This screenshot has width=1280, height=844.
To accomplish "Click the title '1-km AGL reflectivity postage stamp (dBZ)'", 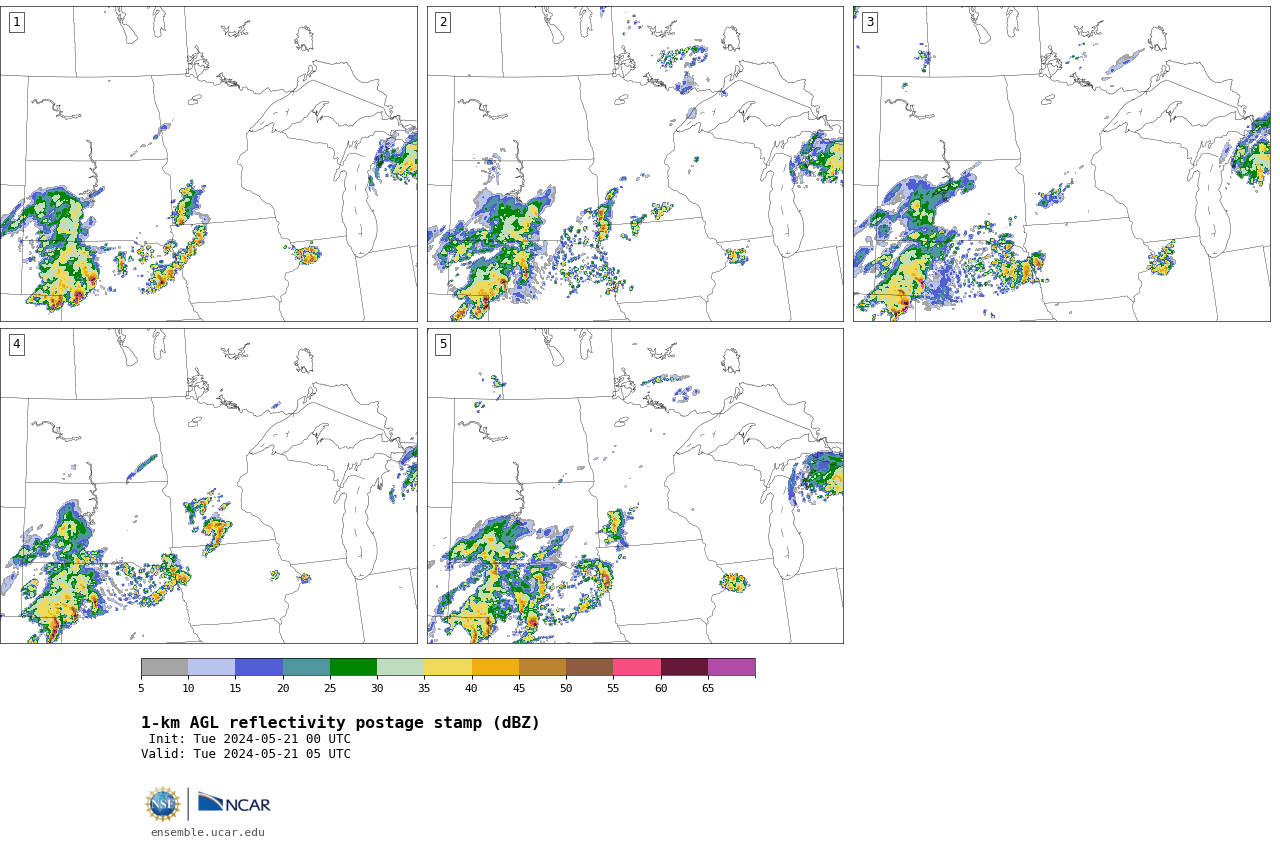I will pos(340,723).
